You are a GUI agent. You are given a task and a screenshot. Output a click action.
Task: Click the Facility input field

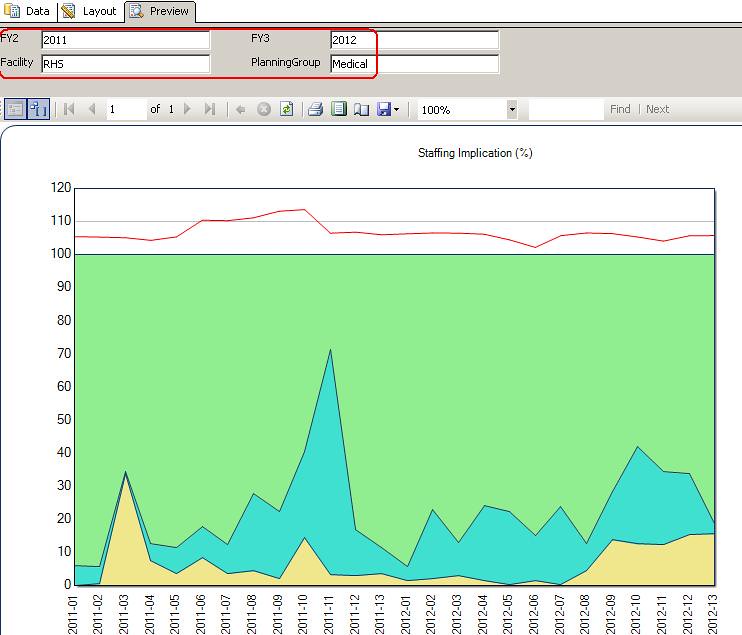point(125,64)
